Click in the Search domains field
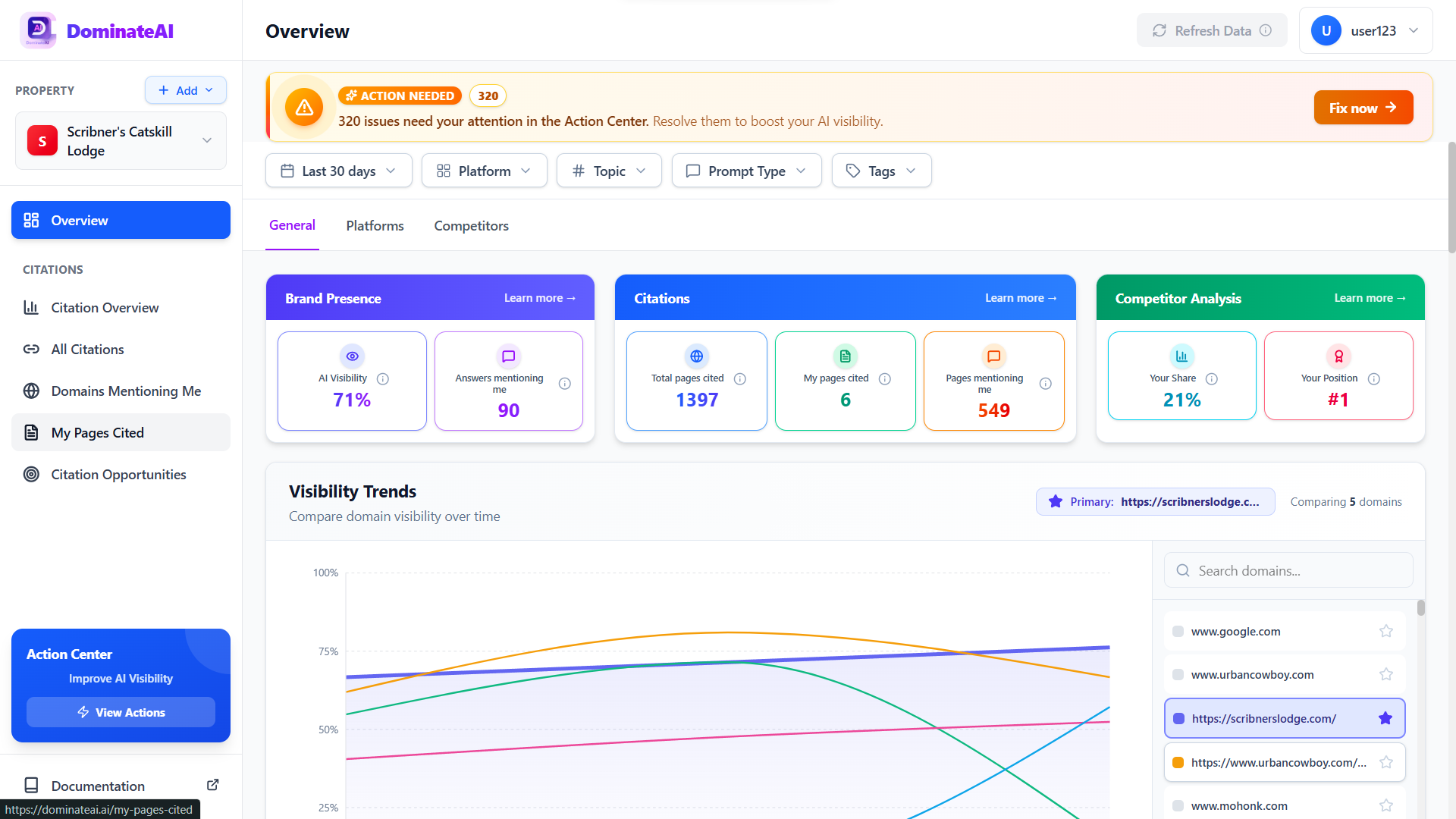Image resolution: width=1456 pixels, height=819 pixels. pos(1288,570)
